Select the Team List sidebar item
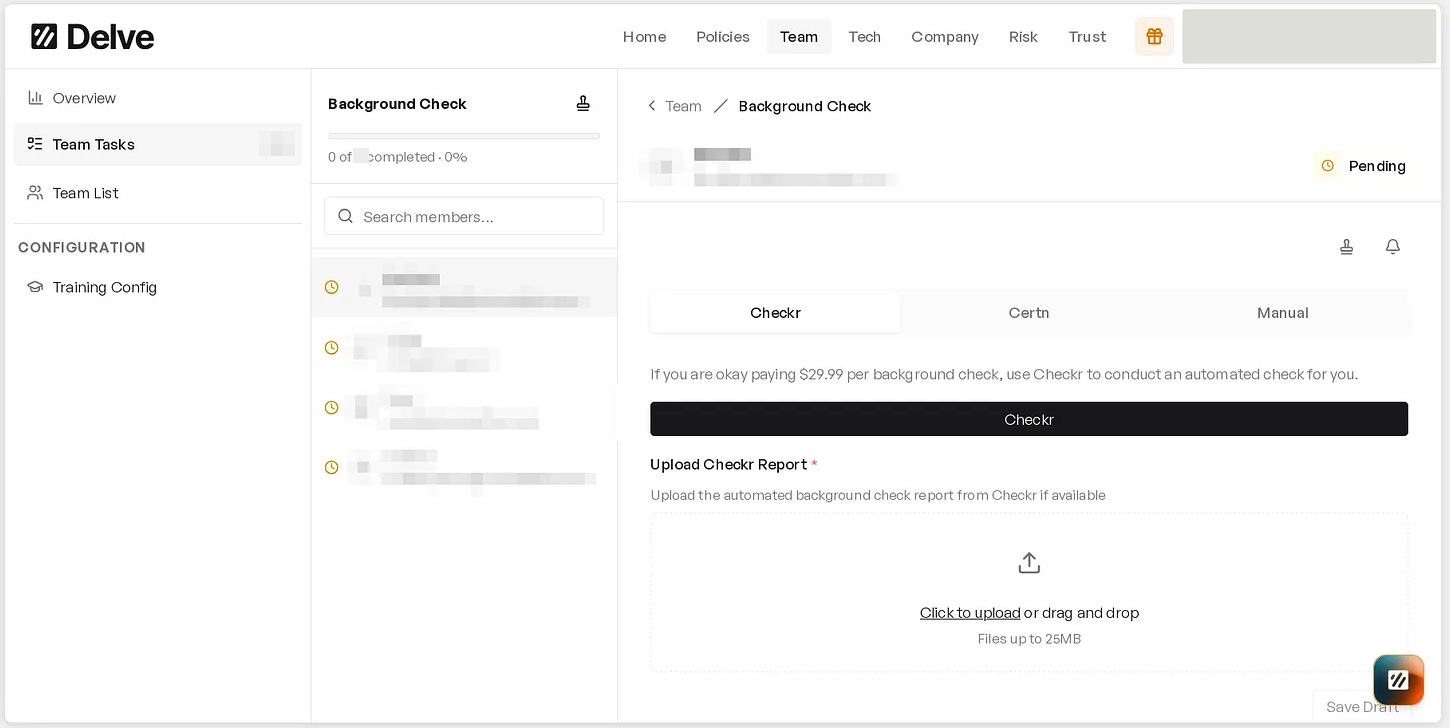Viewport: 1450px width, 728px height. pyautogui.click(x=158, y=193)
